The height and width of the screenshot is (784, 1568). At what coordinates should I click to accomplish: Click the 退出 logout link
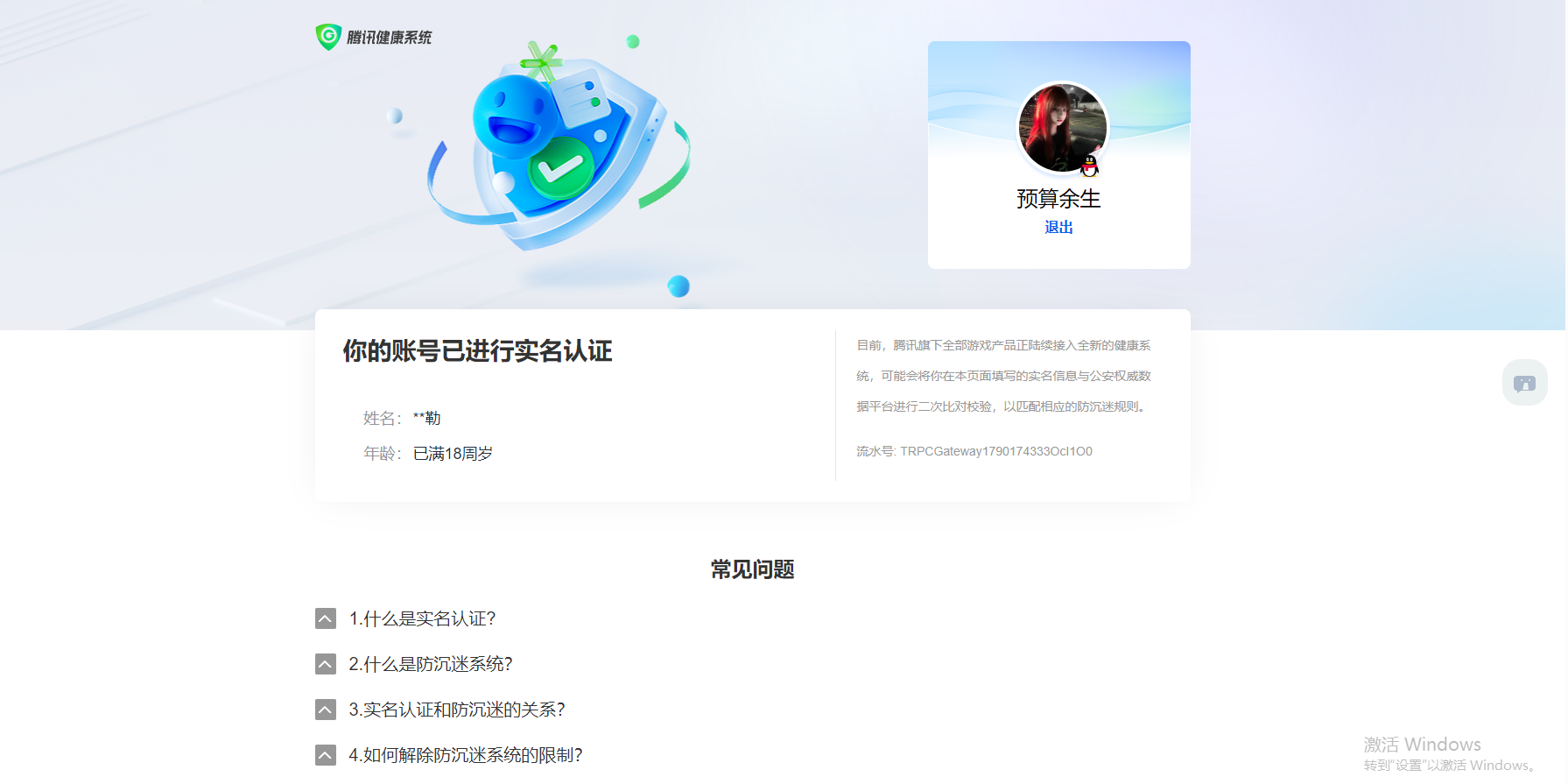[1058, 228]
